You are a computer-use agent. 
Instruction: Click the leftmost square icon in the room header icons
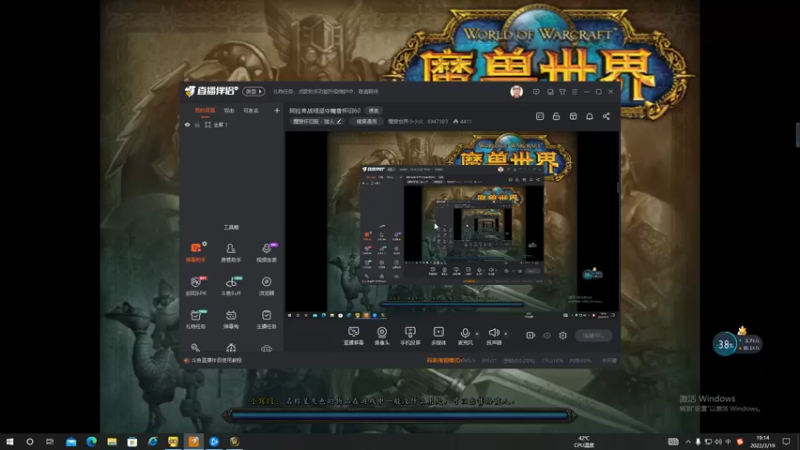(540, 116)
